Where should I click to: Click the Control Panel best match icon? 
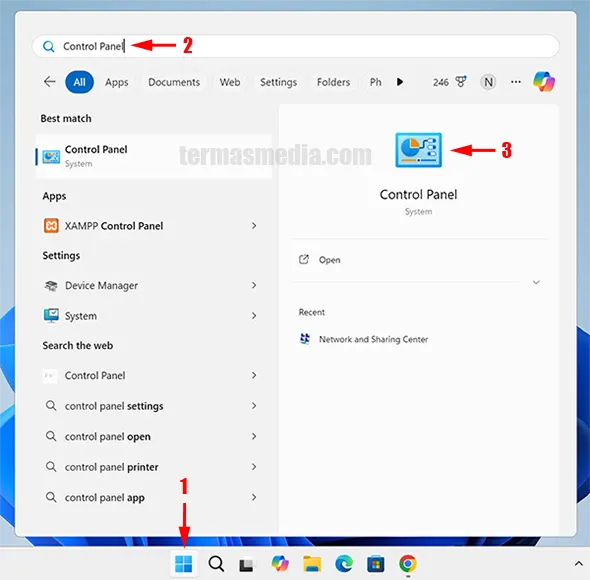(x=51, y=157)
